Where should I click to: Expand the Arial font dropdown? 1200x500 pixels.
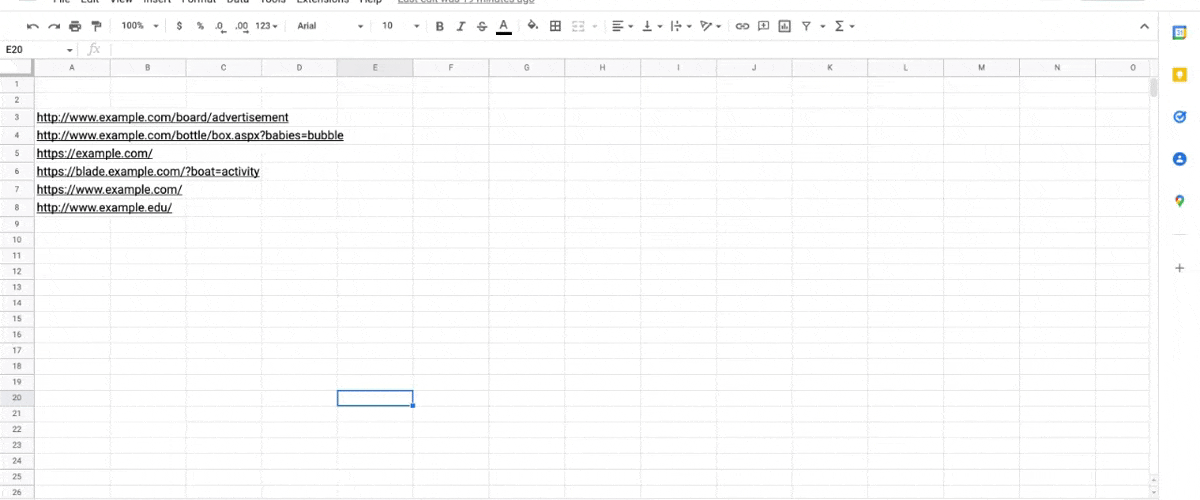330,26
